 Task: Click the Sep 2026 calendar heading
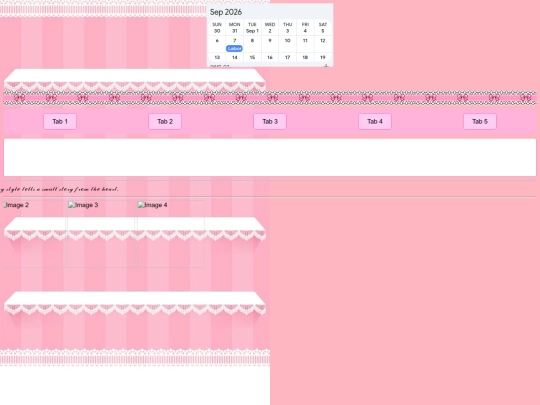[226, 12]
